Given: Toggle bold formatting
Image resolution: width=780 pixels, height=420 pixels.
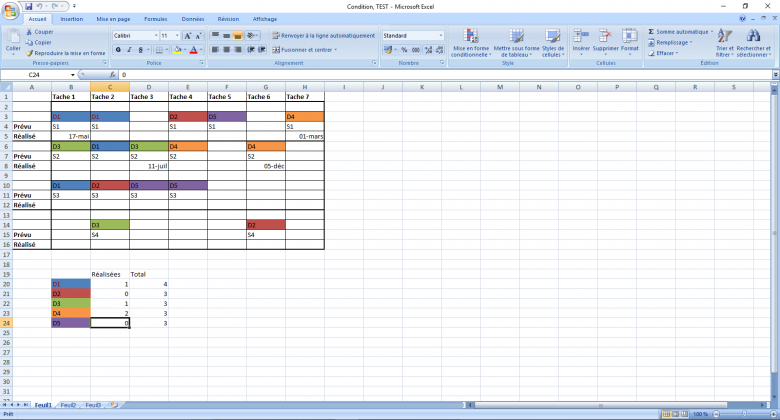Looking at the screenshot, I should coord(116,49).
